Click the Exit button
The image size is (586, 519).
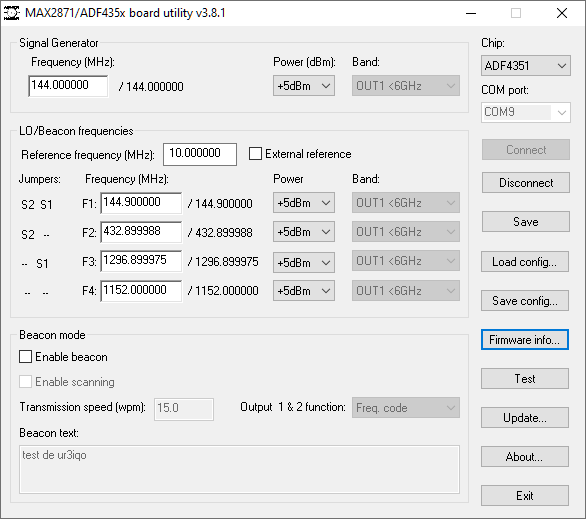click(525, 495)
